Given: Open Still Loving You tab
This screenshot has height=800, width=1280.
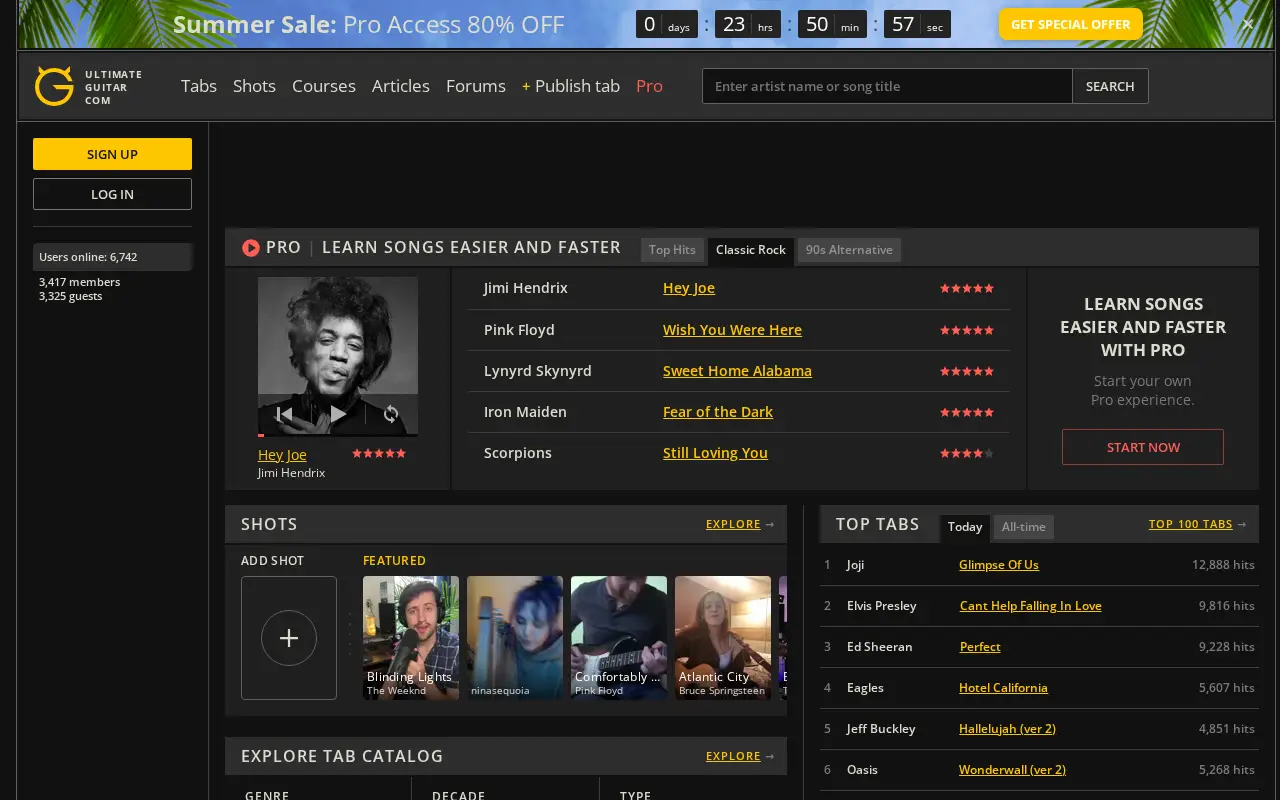Looking at the screenshot, I should (x=715, y=453).
